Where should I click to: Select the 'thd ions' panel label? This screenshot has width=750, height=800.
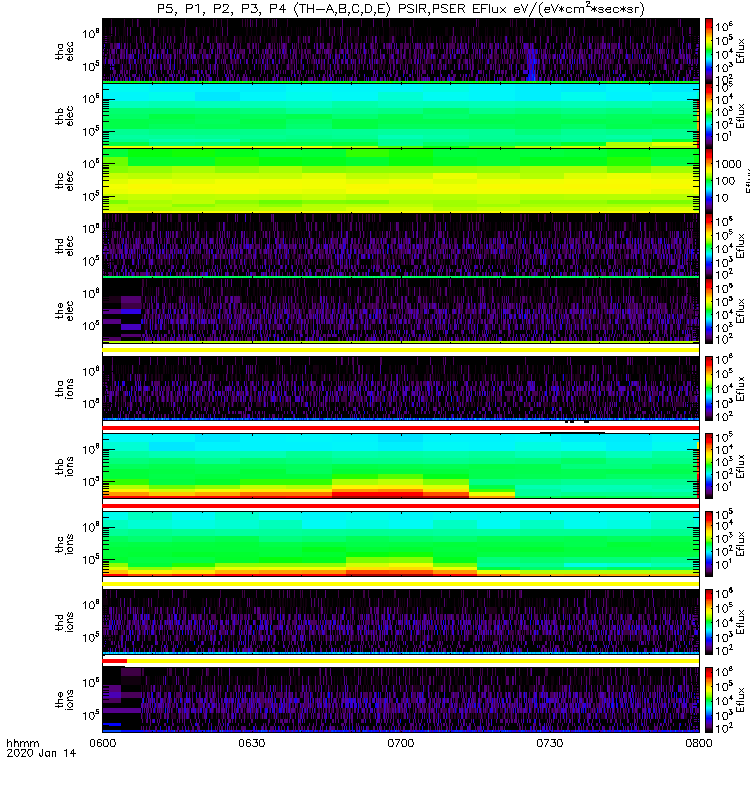(x=65, y=621)
